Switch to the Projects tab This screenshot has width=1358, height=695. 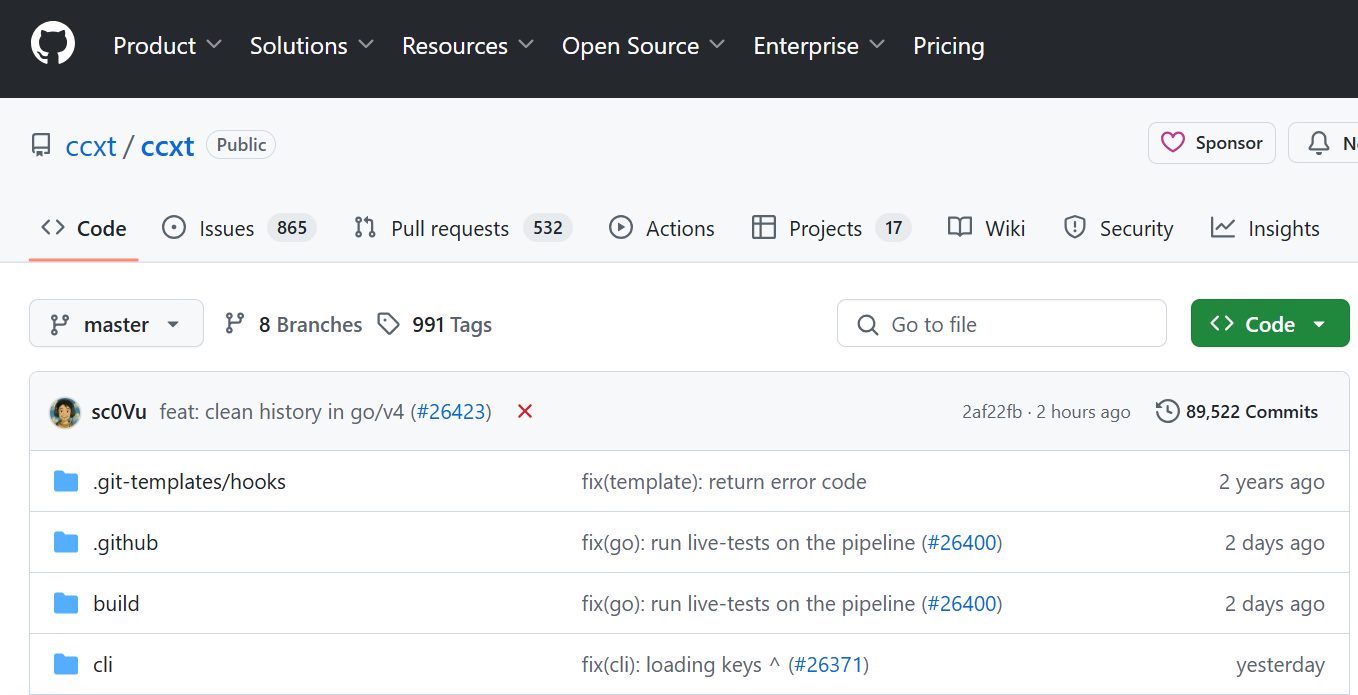(x=831, y=228)
